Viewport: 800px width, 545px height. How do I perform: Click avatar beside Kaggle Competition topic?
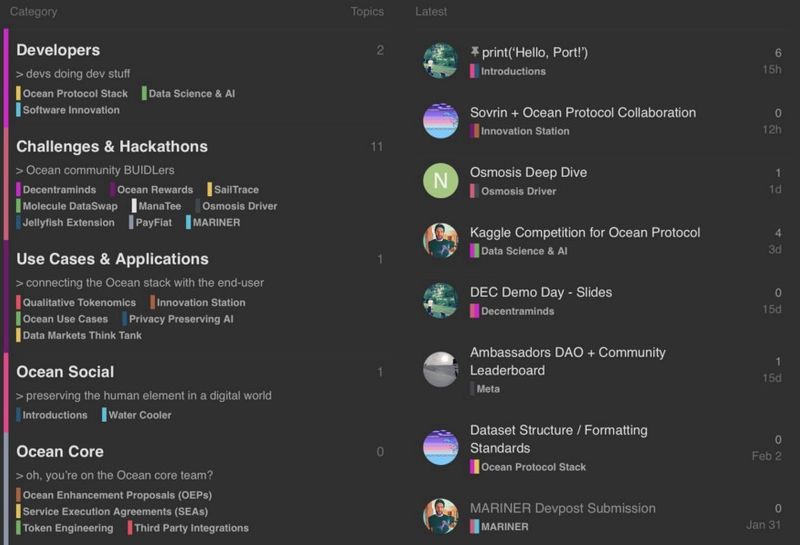coord(441,241)
